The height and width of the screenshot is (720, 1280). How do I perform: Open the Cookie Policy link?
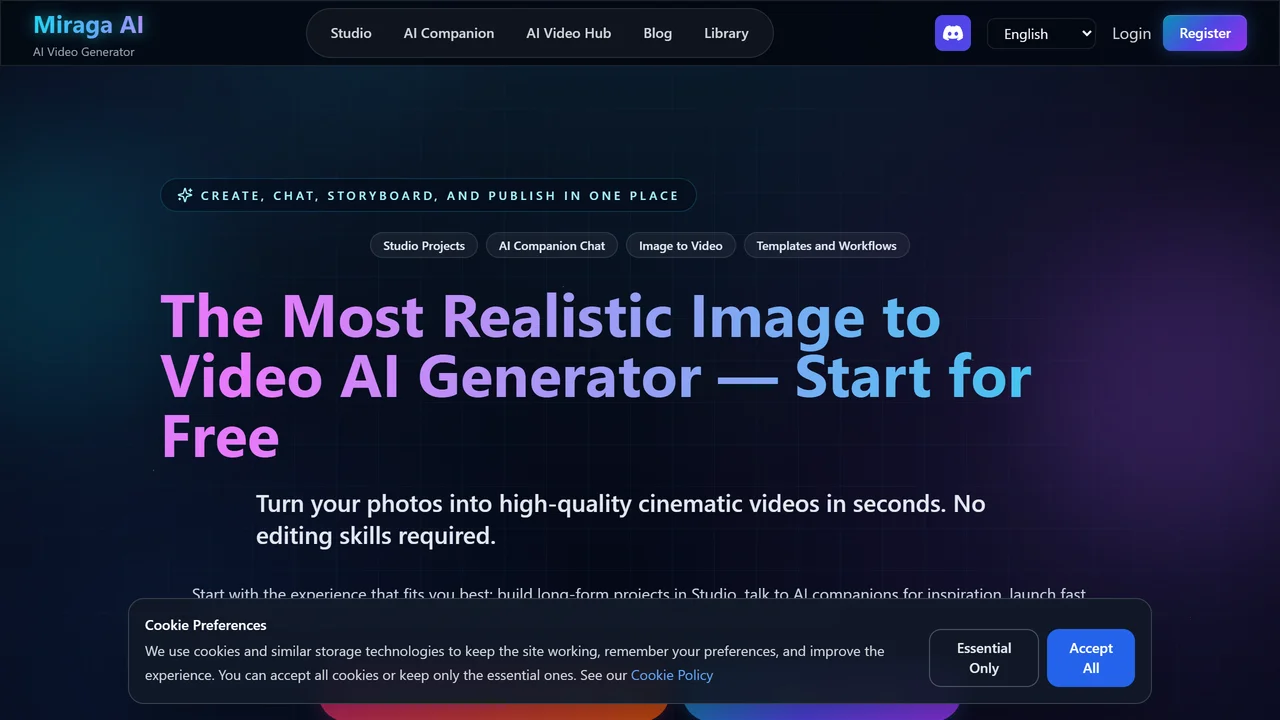(x=672, y=675)
